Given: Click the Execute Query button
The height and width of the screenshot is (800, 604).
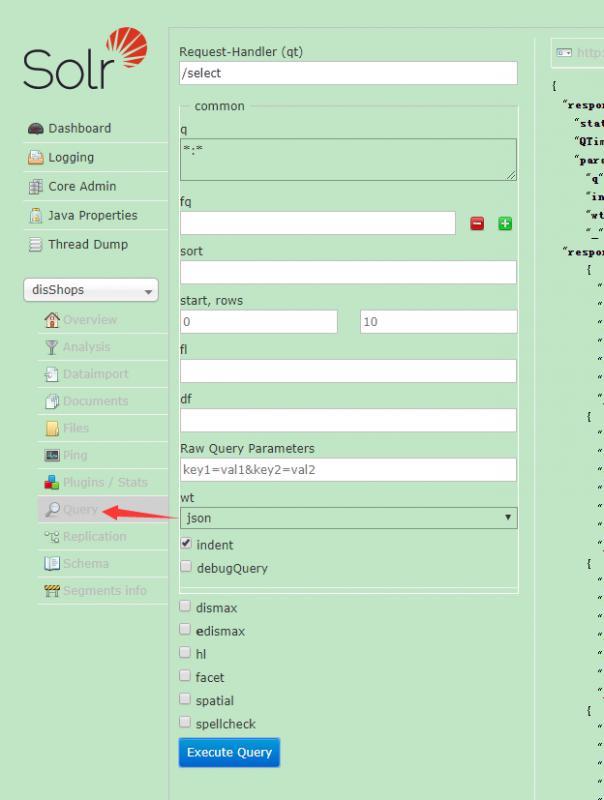Looking at the screenshot, I should click(229, 753).
